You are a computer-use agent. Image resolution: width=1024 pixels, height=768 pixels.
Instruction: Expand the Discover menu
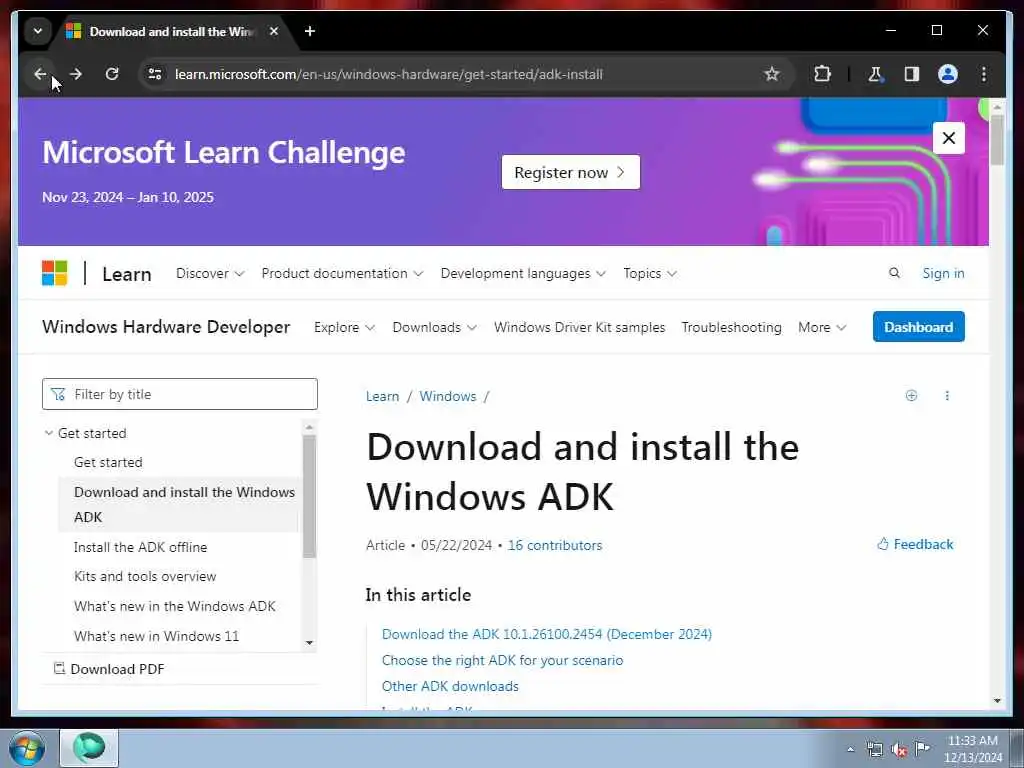pyautogui.click(x=210, y=274)
